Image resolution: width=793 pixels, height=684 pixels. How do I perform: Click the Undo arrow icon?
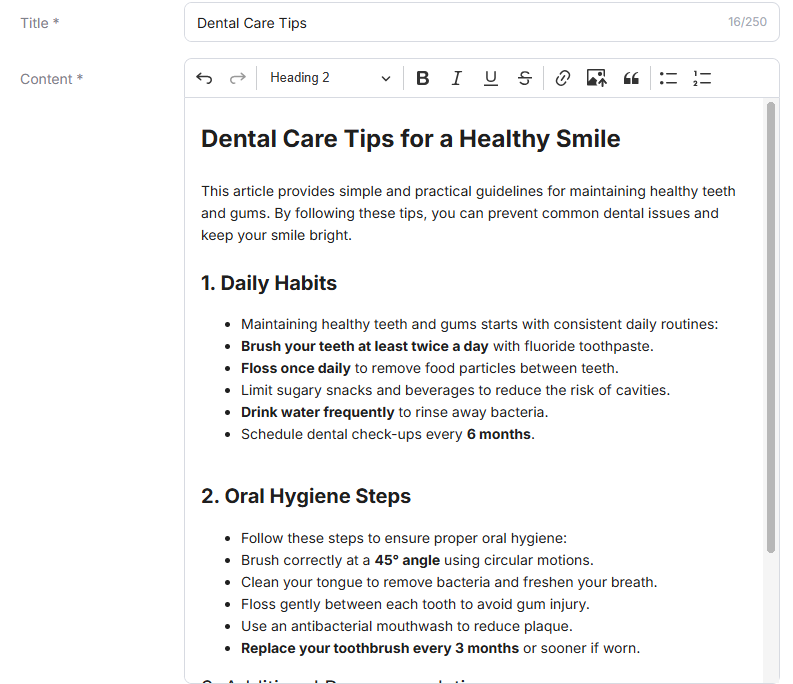(x=204, y=78)
